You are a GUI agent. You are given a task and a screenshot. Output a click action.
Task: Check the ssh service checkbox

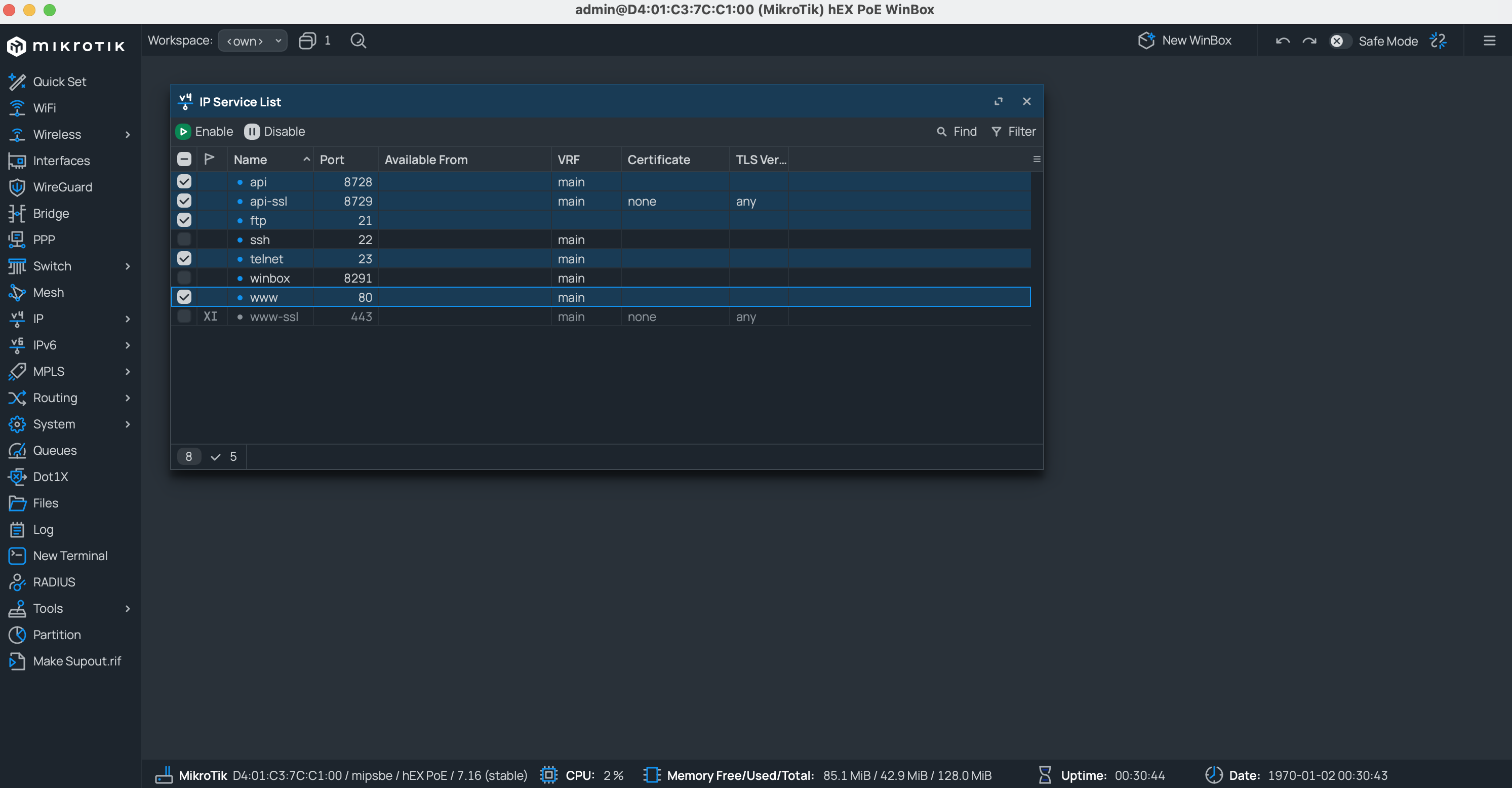[x=184, y=240]
